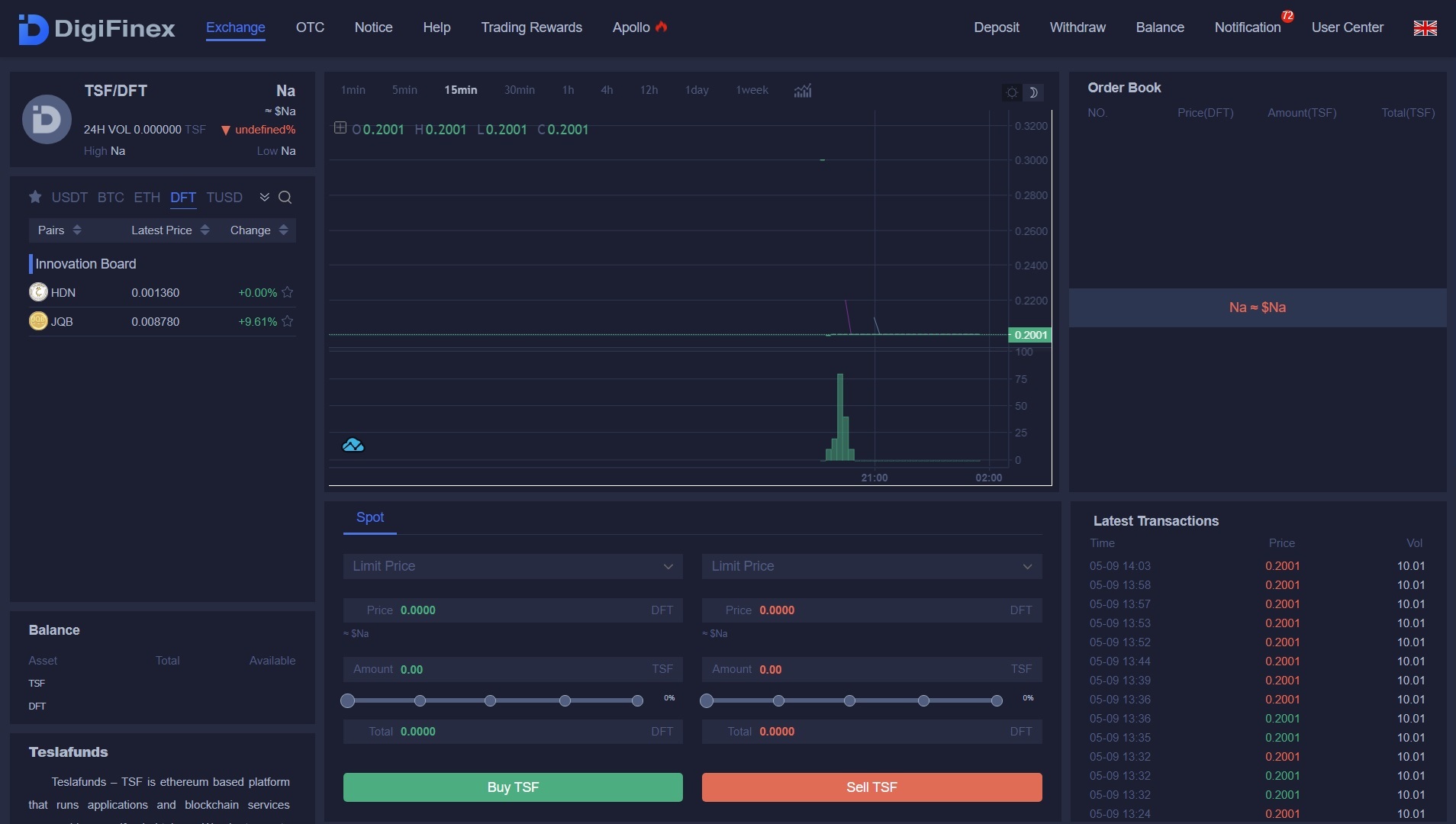The height and width of the screenshot is (824, 1456).
Task: Set chart interval to 30min
Action: tap(519, 90)
